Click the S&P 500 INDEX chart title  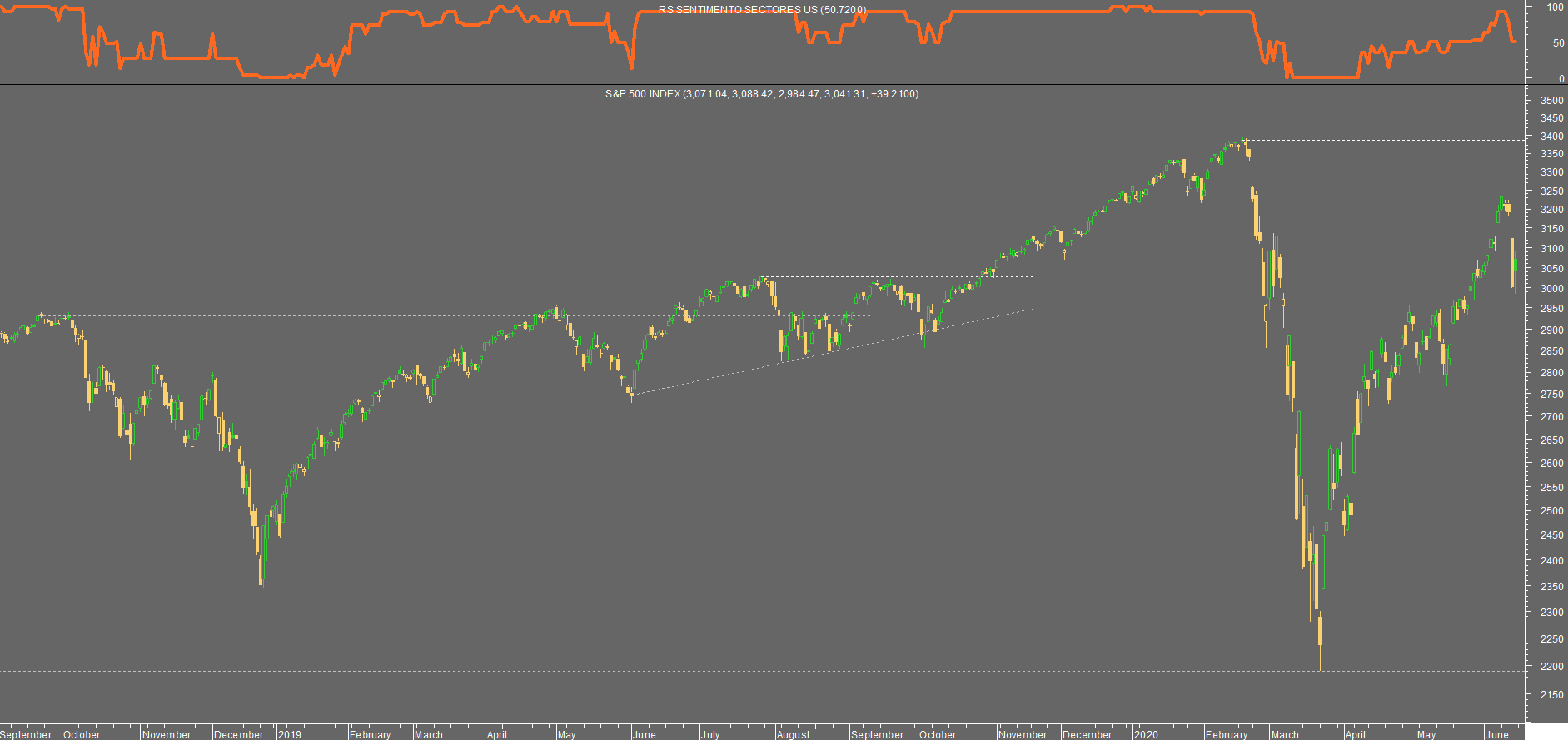762,94
